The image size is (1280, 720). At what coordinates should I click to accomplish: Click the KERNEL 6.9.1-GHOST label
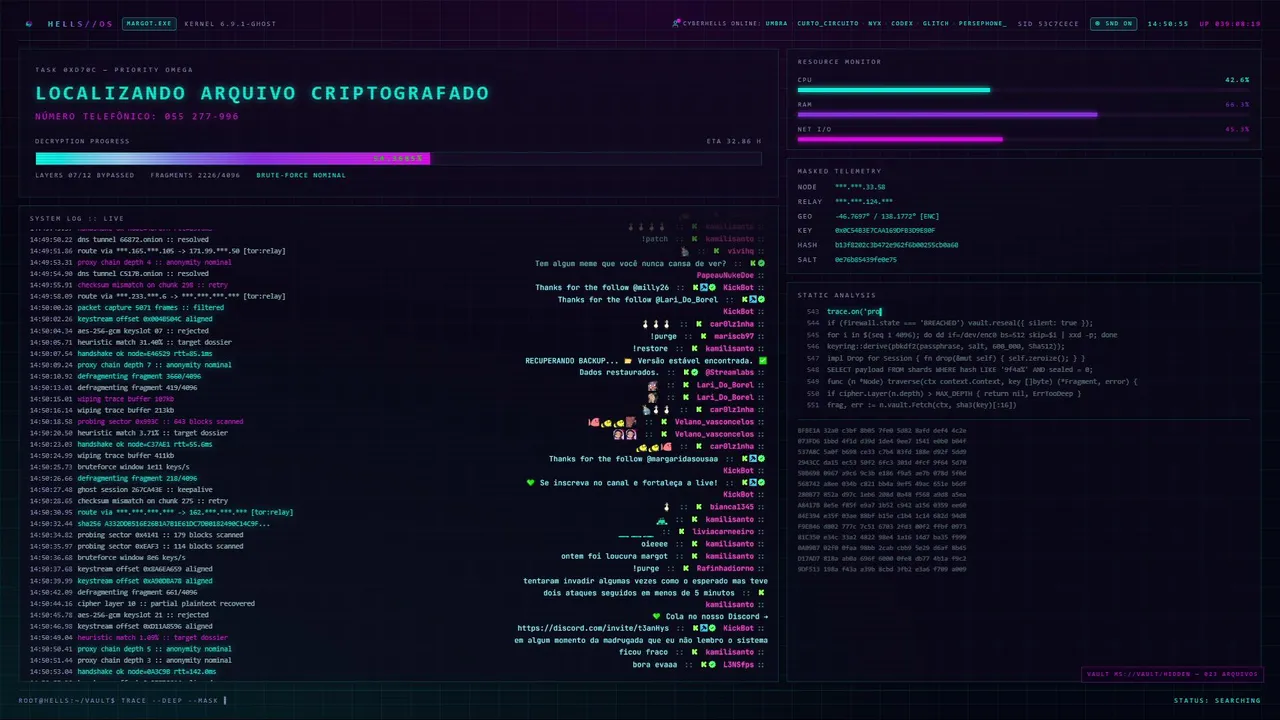[230, 23]
